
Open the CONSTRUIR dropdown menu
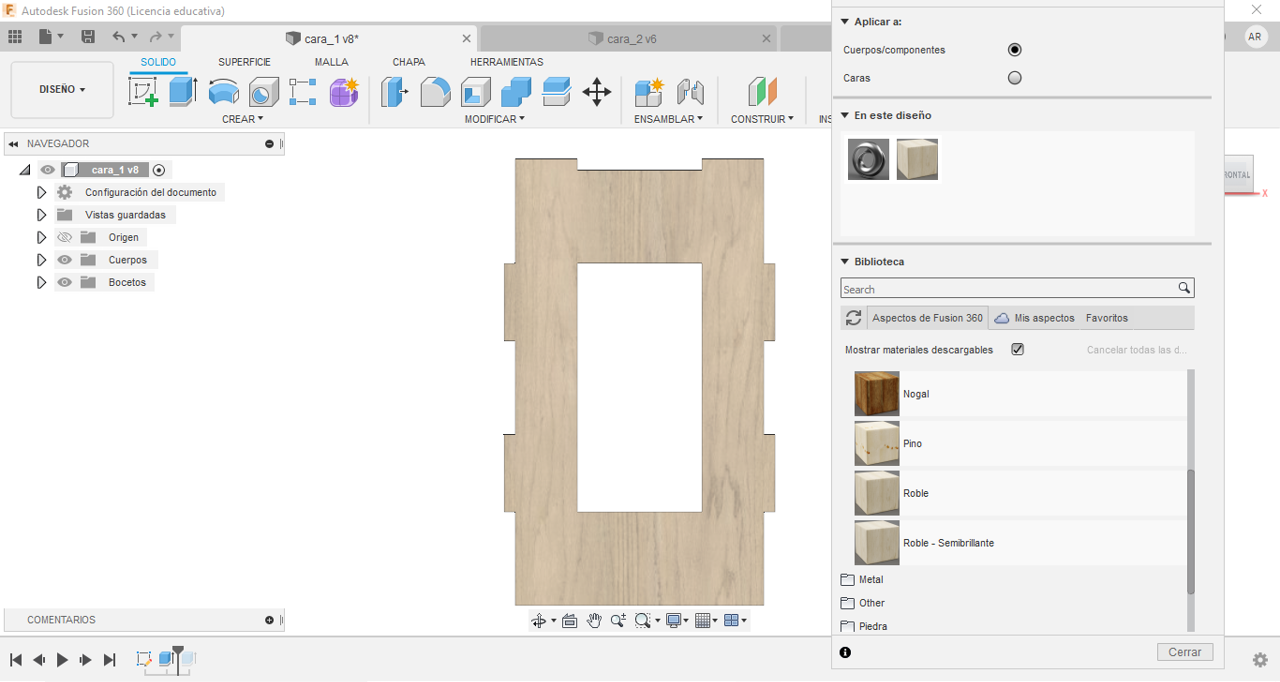tap(762, 119)
